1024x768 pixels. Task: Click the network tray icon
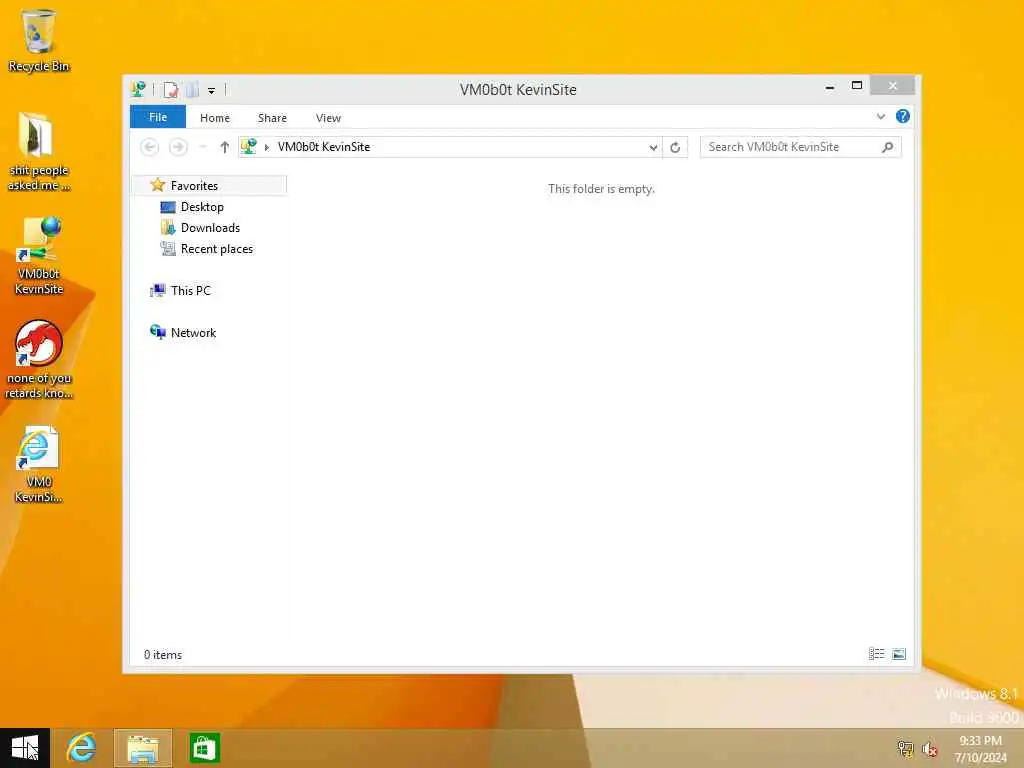(905, 748)
